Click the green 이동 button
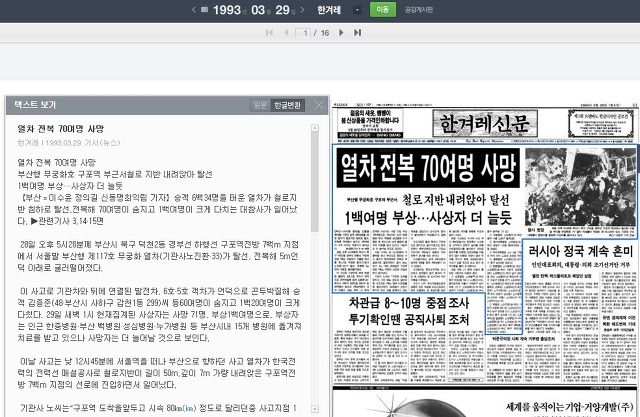 point(382,10)
